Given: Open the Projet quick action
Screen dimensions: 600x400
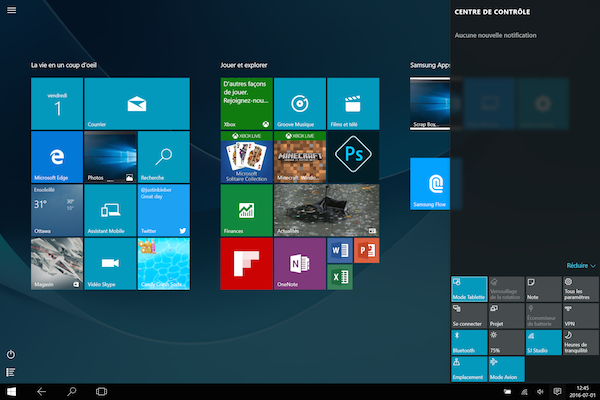Looking at the screenshot, I should tap(506, 316).
